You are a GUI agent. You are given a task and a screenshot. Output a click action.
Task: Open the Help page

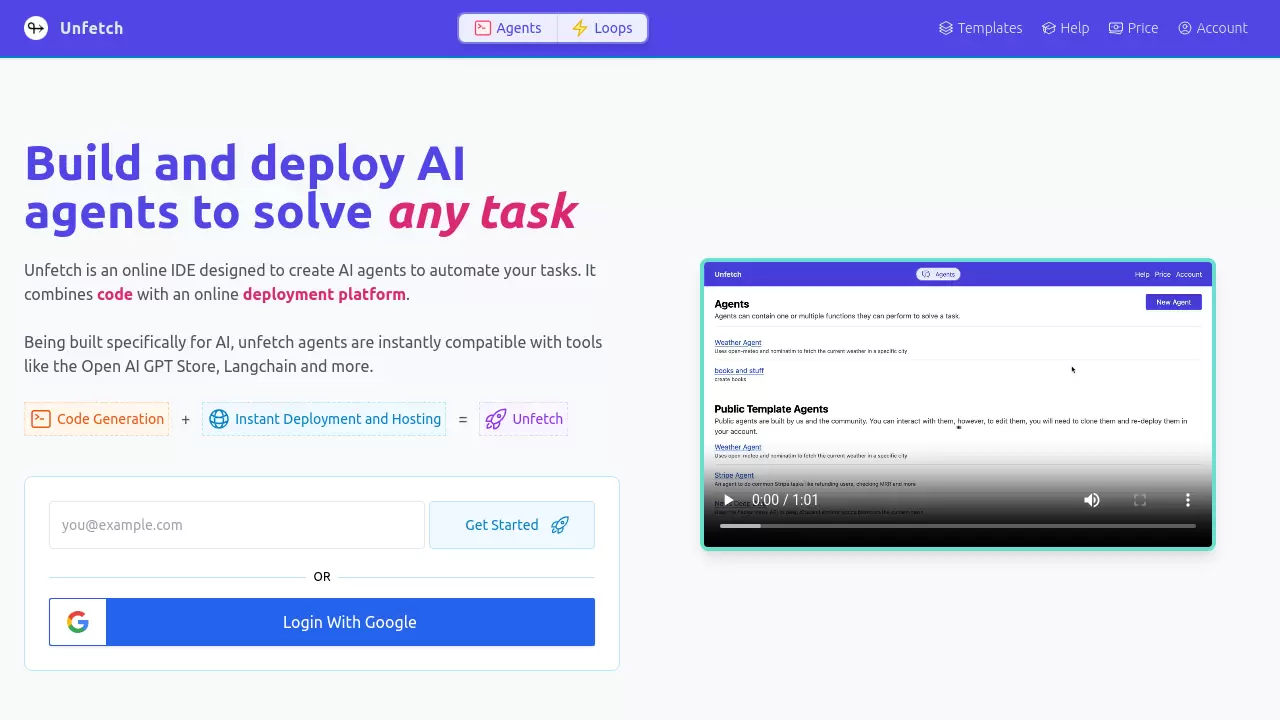(x=1065, y=28)
